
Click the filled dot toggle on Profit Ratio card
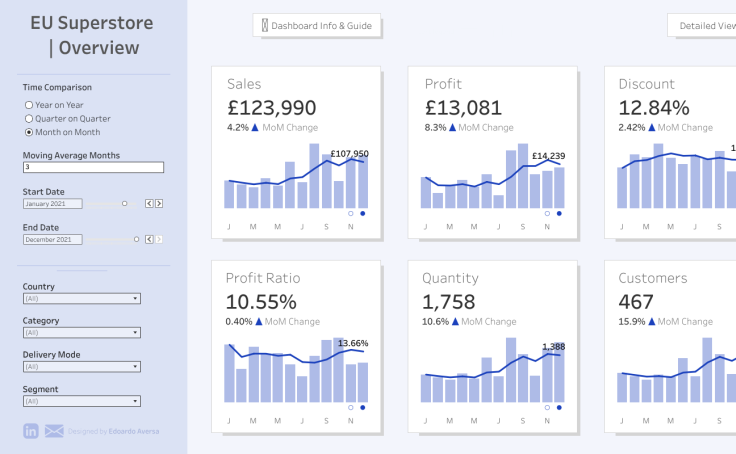362,408
